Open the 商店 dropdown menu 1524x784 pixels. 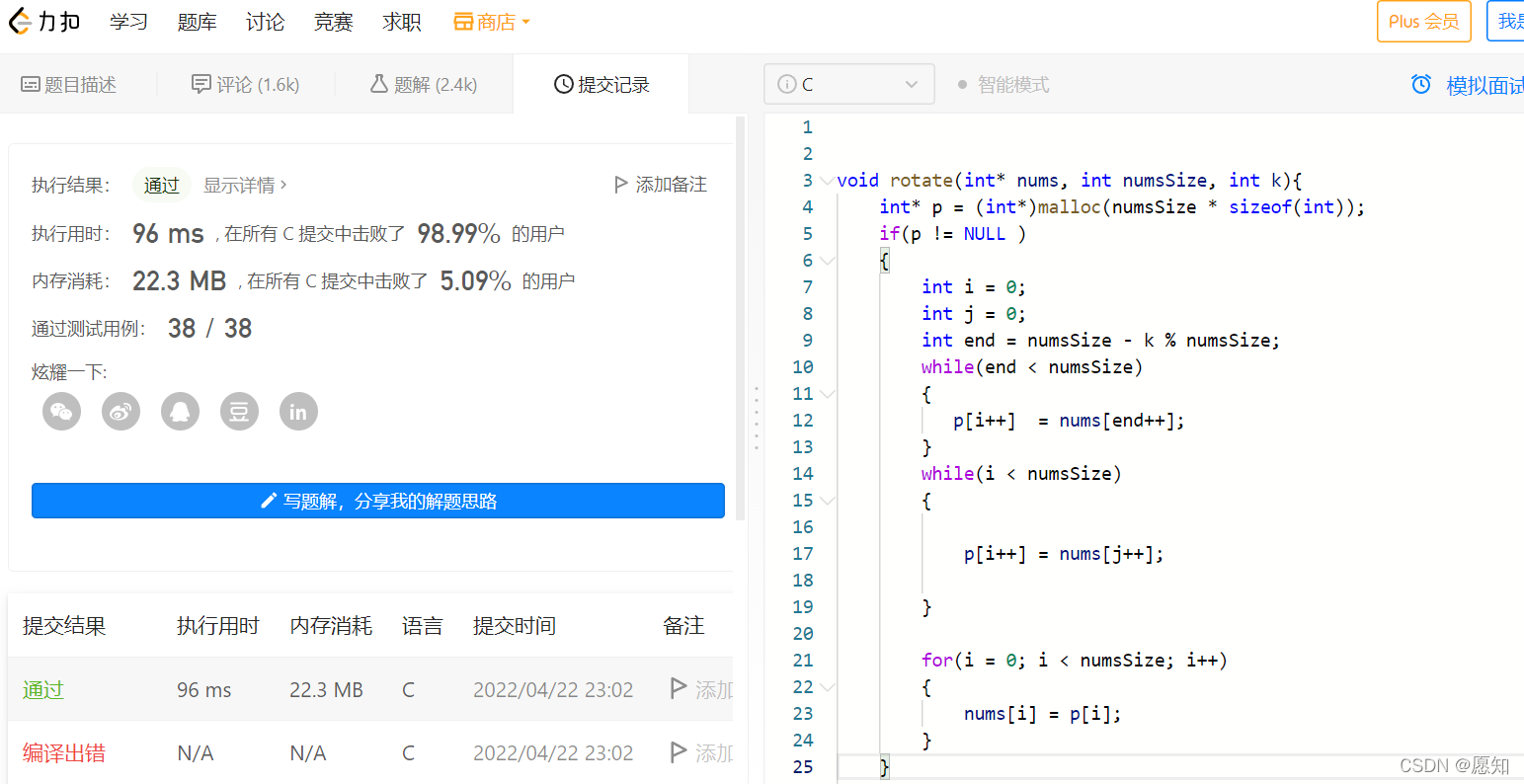[x=492, y=22]
